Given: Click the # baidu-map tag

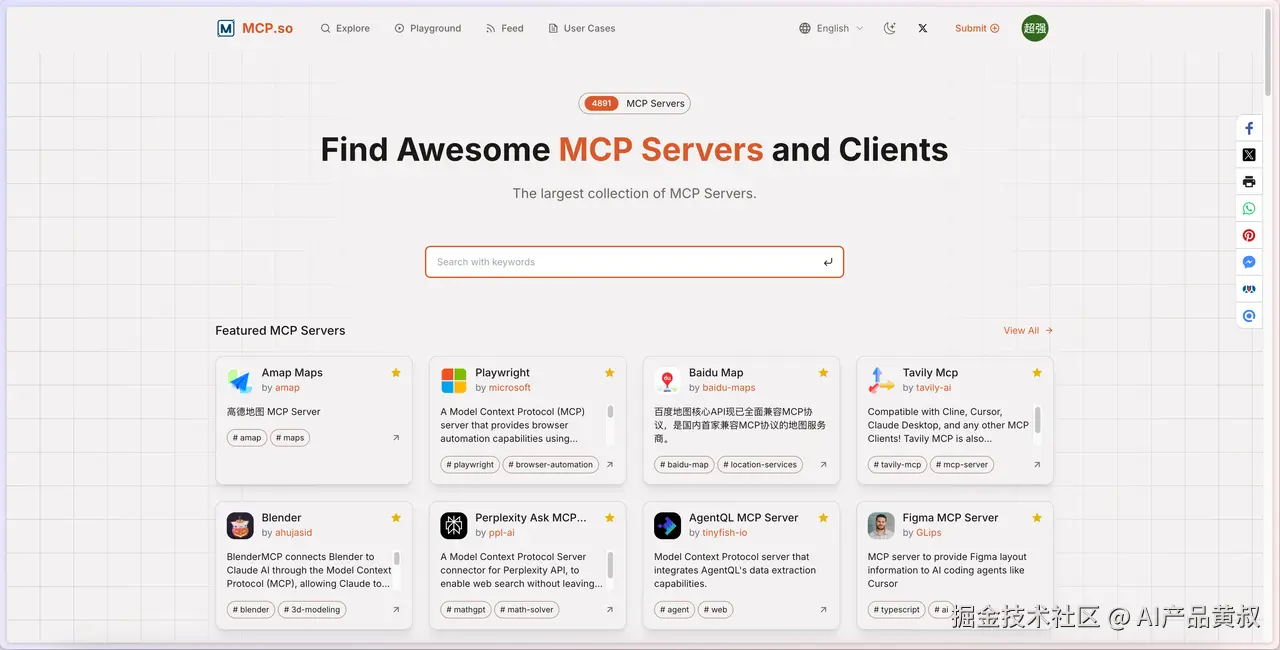Looking at the screenshot, I should coord(684,464).
